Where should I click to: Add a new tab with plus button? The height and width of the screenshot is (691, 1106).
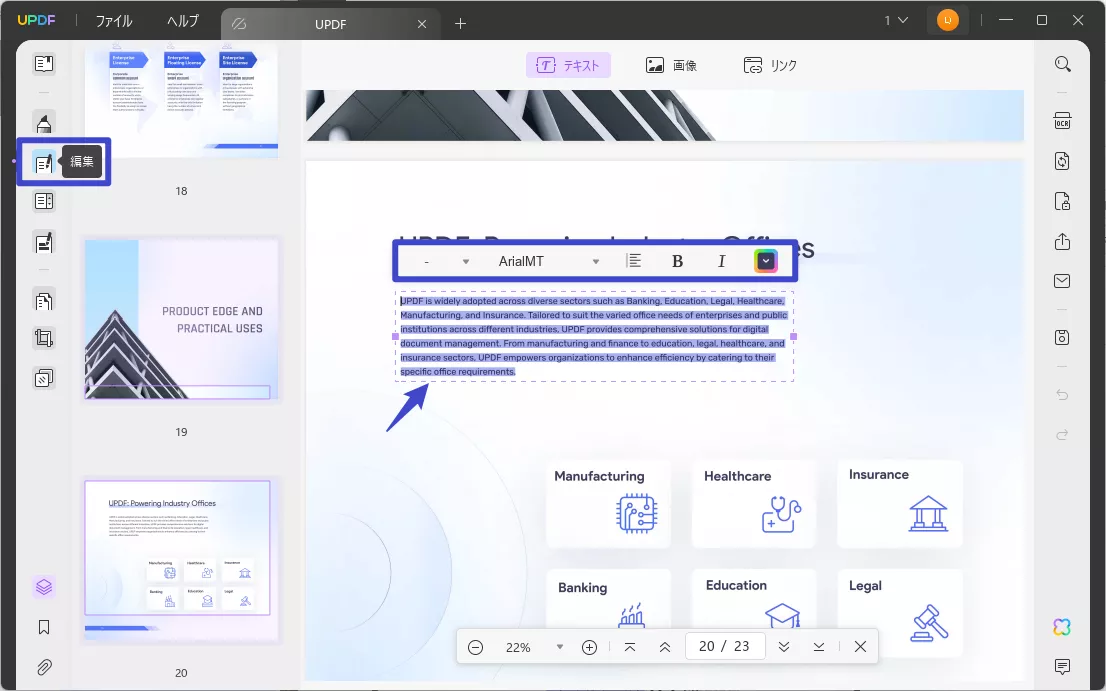(x=460, y=24)
